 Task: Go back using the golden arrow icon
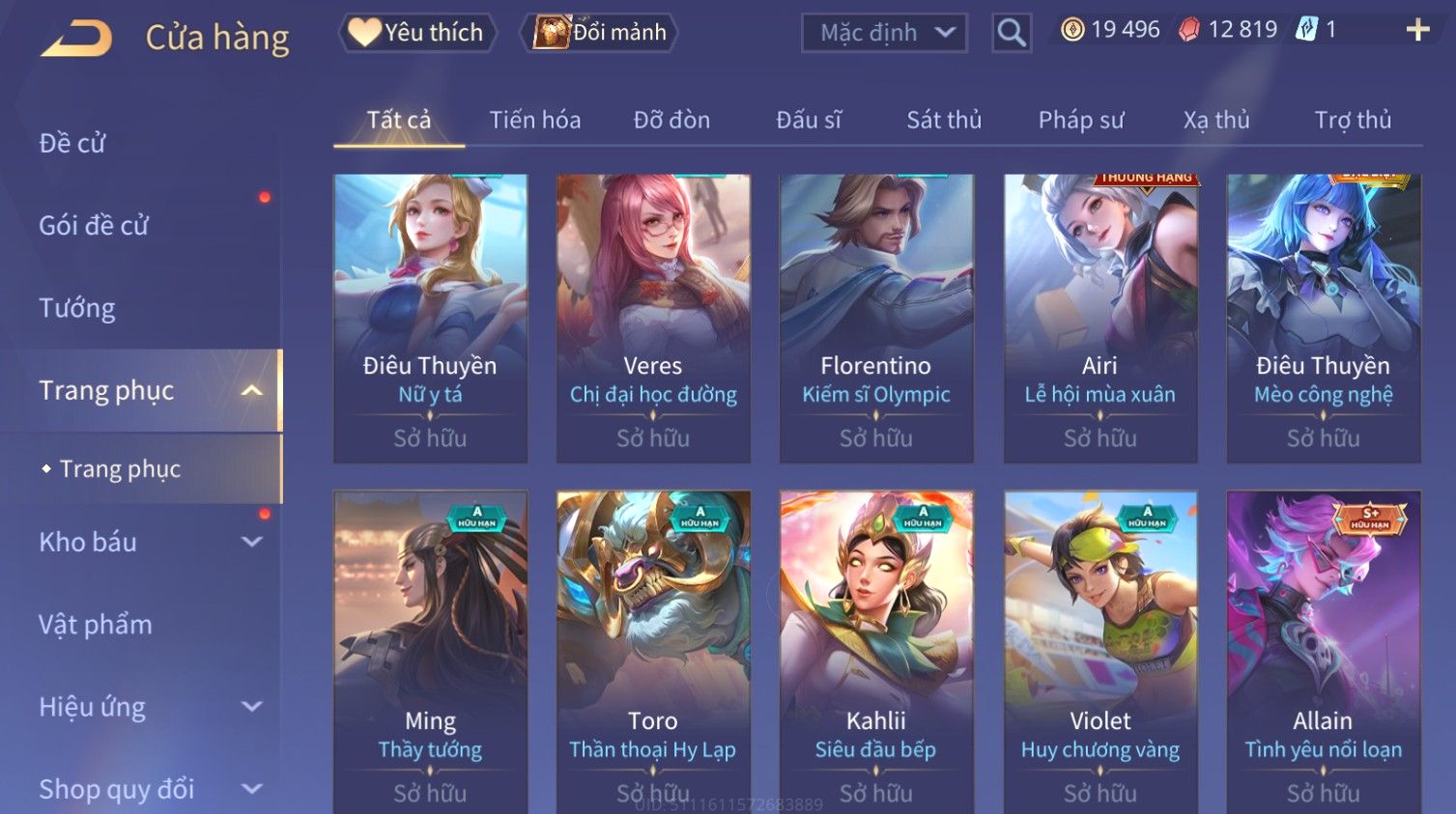point(77,38)
